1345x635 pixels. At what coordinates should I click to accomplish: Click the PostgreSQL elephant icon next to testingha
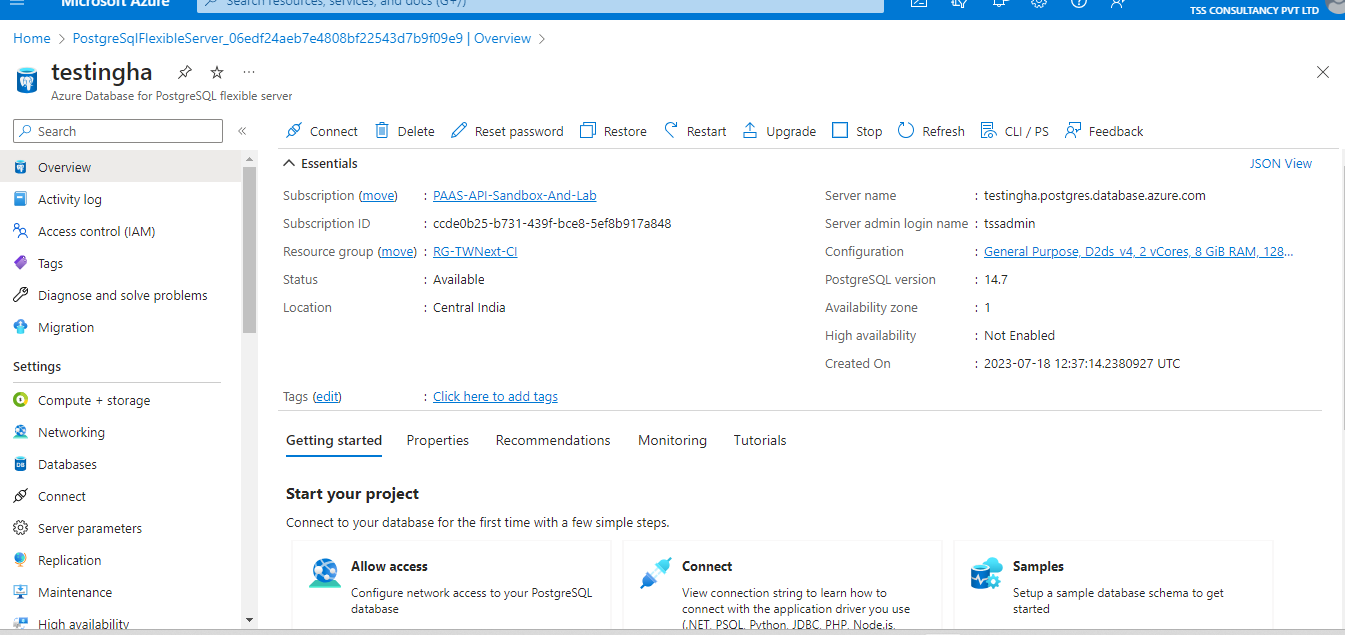tap(28, 80)
